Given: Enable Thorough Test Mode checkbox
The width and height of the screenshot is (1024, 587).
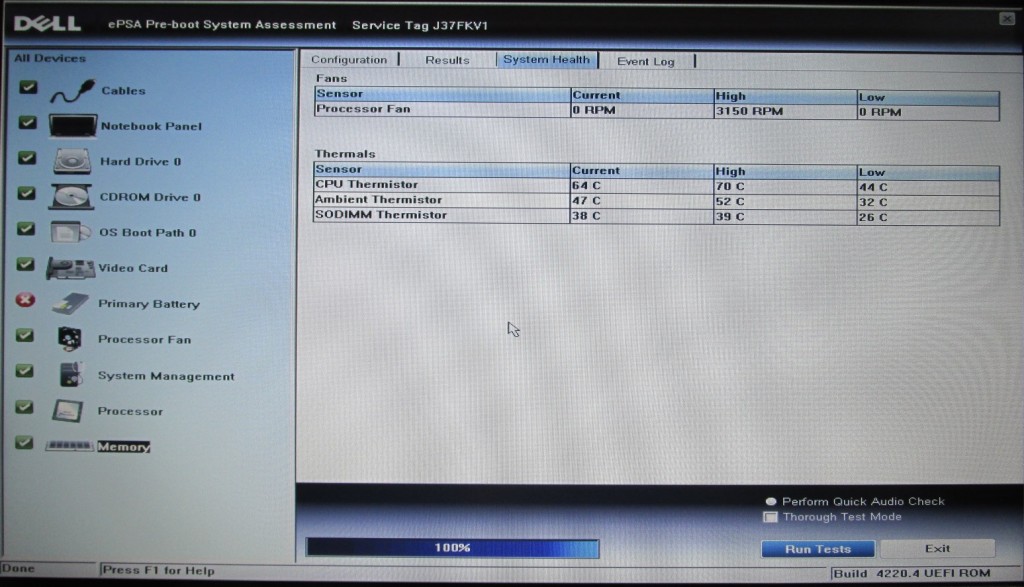Looking at the screenshot, I should [771, 517].
